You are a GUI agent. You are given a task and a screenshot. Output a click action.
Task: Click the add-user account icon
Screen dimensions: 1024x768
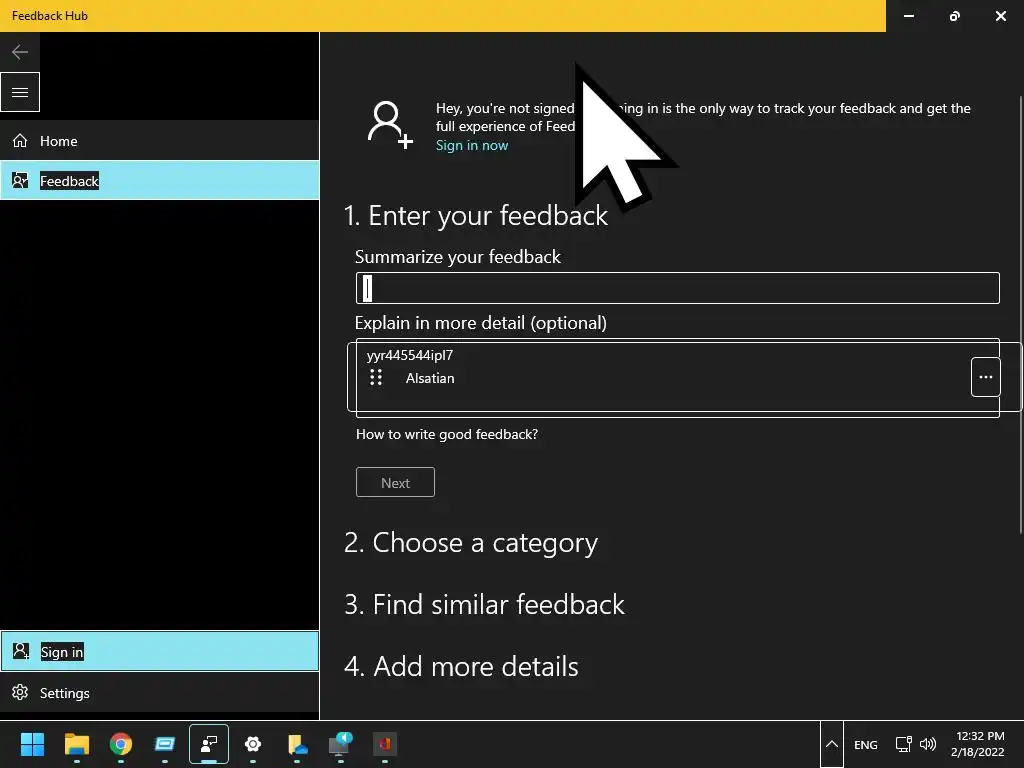click(389, 124)
